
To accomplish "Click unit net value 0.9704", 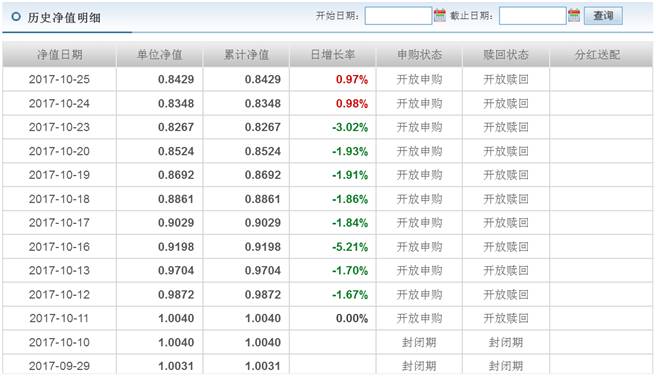I will [176, 271].
